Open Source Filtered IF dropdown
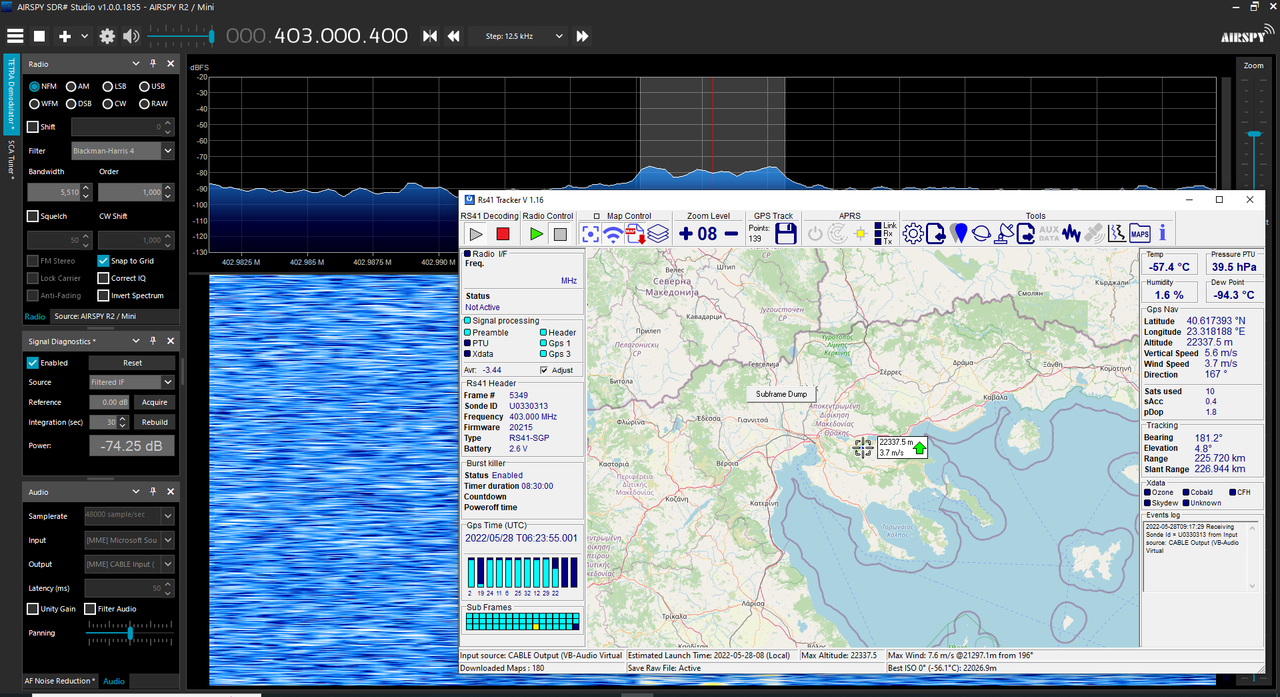The width and height of the screenshot is (1280, 697). click(131, 382)
